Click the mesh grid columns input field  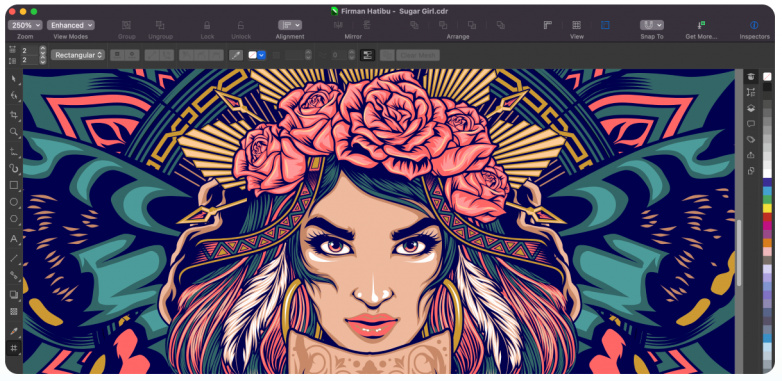click(29, 50)
